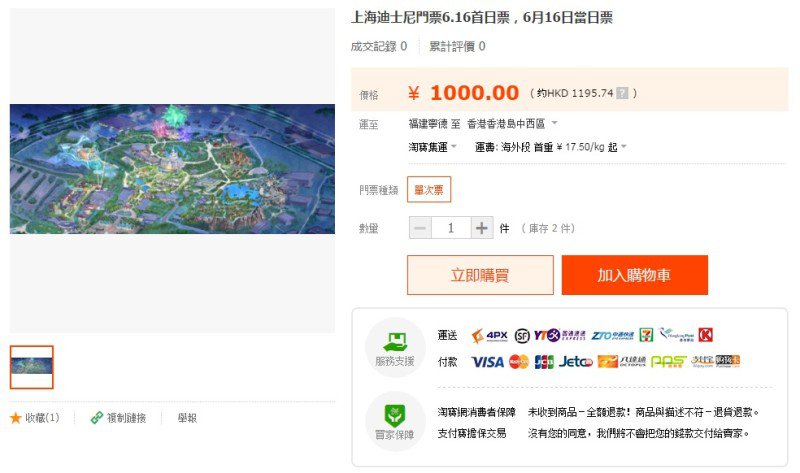The width and height of the screenshot is (800, 473).
Task: Click the 約HKD 1195.74 converted price text
Action: 574,93
